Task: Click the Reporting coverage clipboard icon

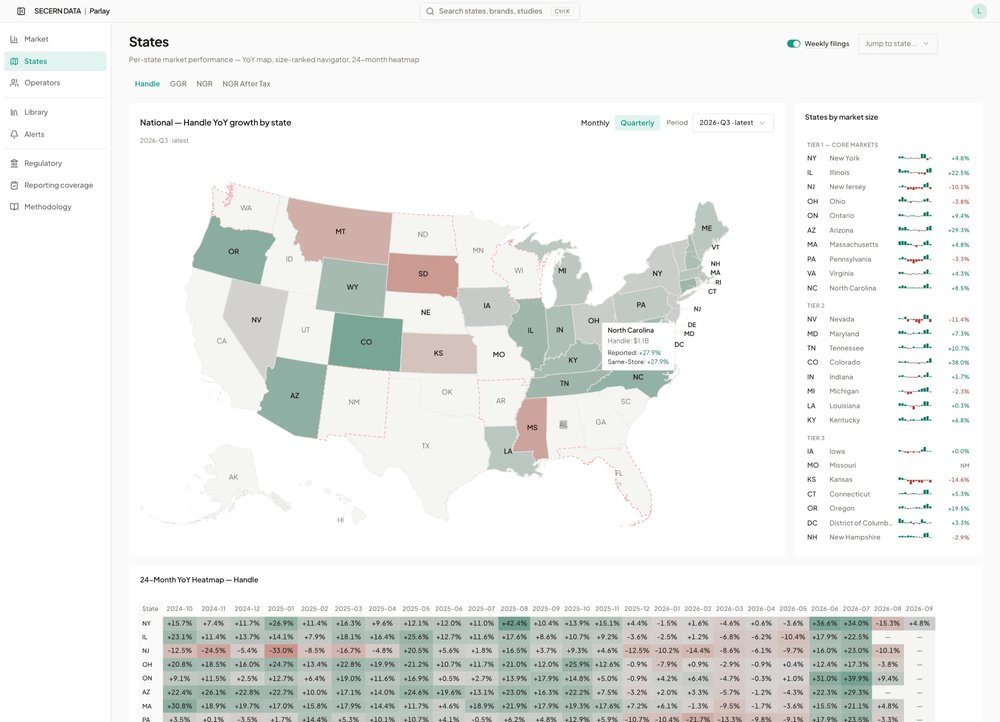Action: pos(14,185)
